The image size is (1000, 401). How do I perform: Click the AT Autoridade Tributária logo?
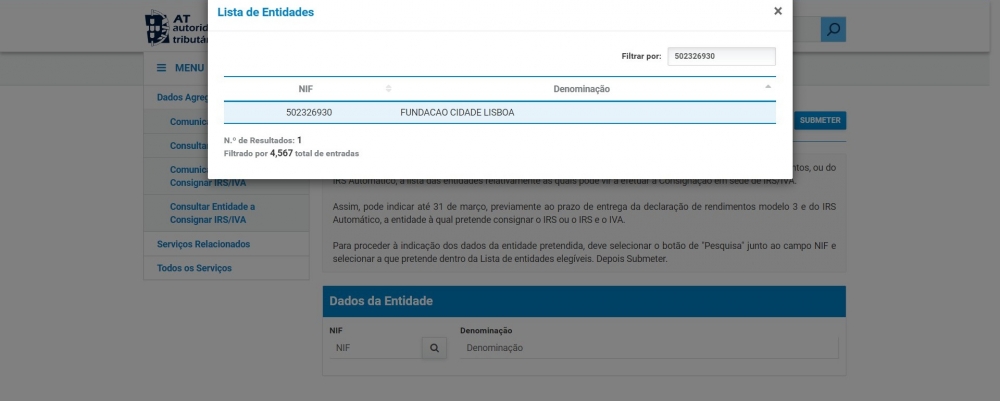pyautogui.click(x=176, y=27)
